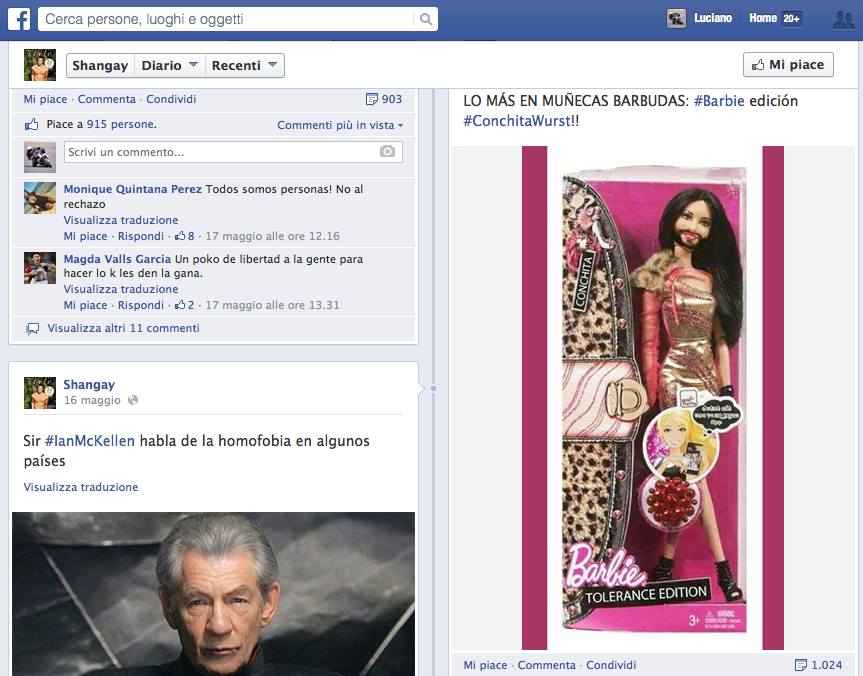Click the globe privacy icon beside 16 maggio
Screen dimensions: 863x676
(133, 401)
